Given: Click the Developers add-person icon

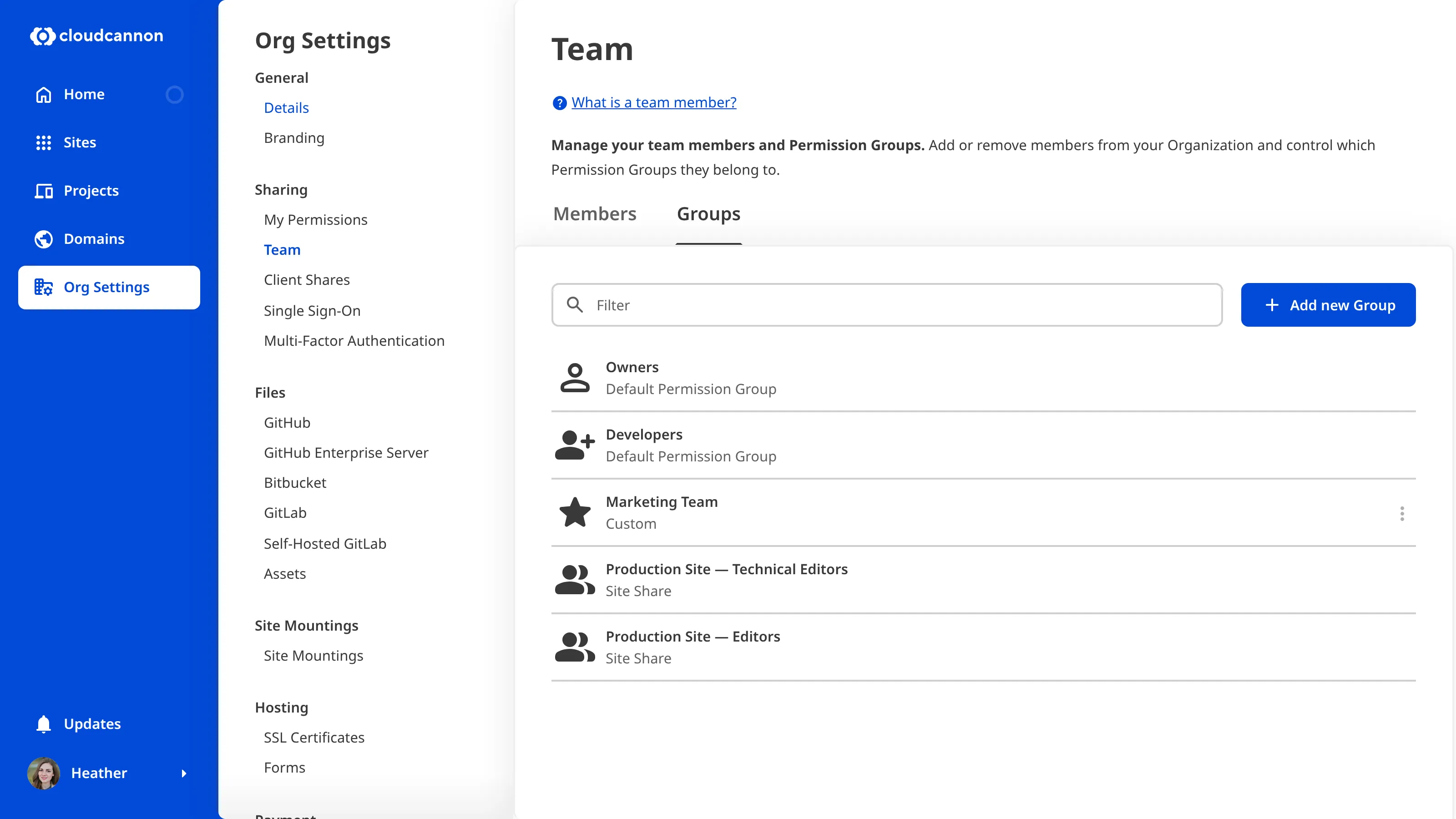Looking at the screenshot, I should pos(575,444).
